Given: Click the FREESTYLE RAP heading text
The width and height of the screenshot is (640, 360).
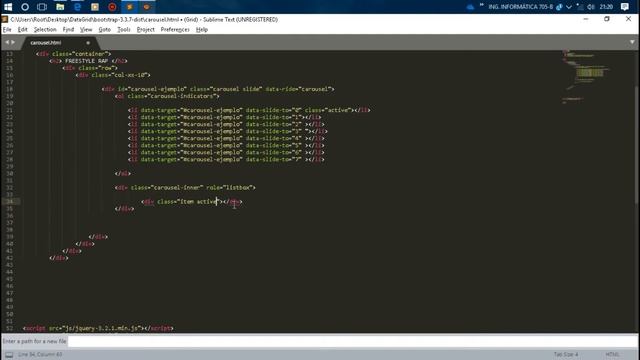Looking at the screenshot, I should click(87, 61).
